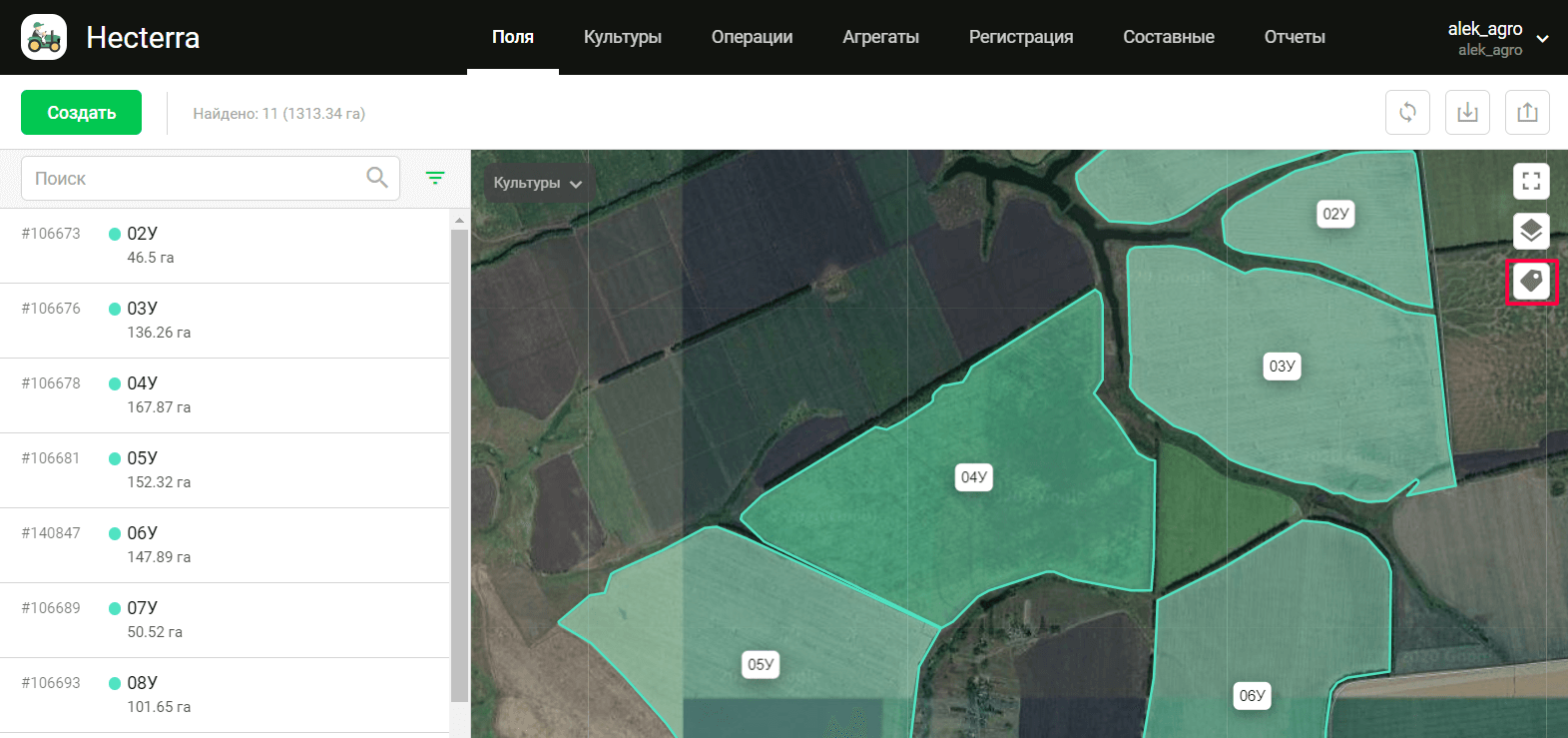The image size is (1568, 738).
Task: Go to the Агрегаты tab
Action: pos(880,37)
